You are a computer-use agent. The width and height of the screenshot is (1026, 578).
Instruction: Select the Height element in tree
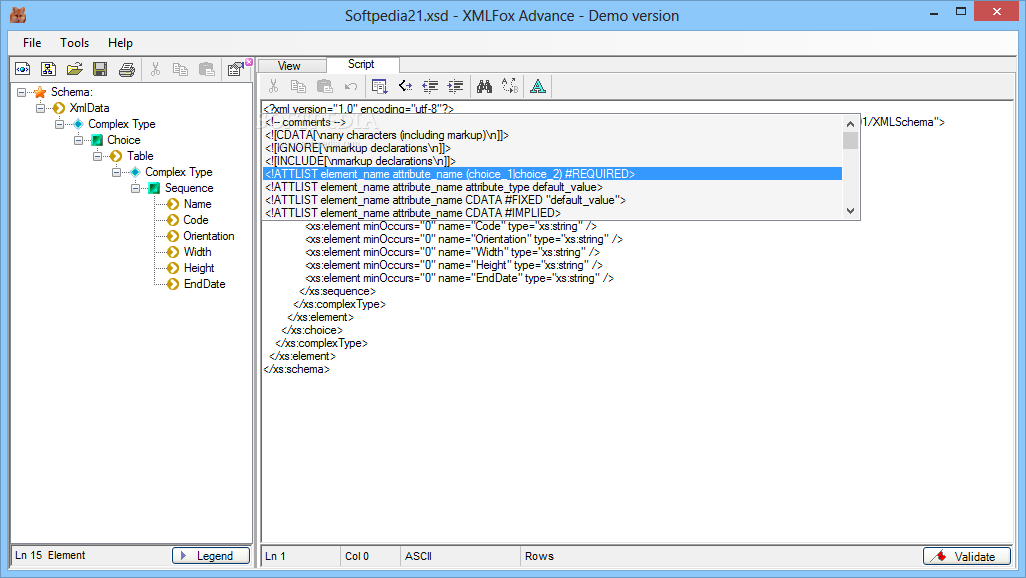(199, 268)
